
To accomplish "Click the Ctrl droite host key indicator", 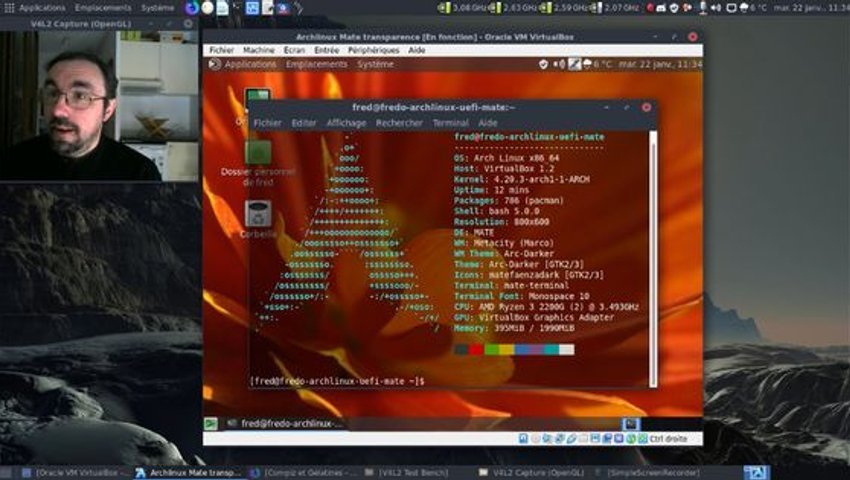I will (x=667, y=439).
